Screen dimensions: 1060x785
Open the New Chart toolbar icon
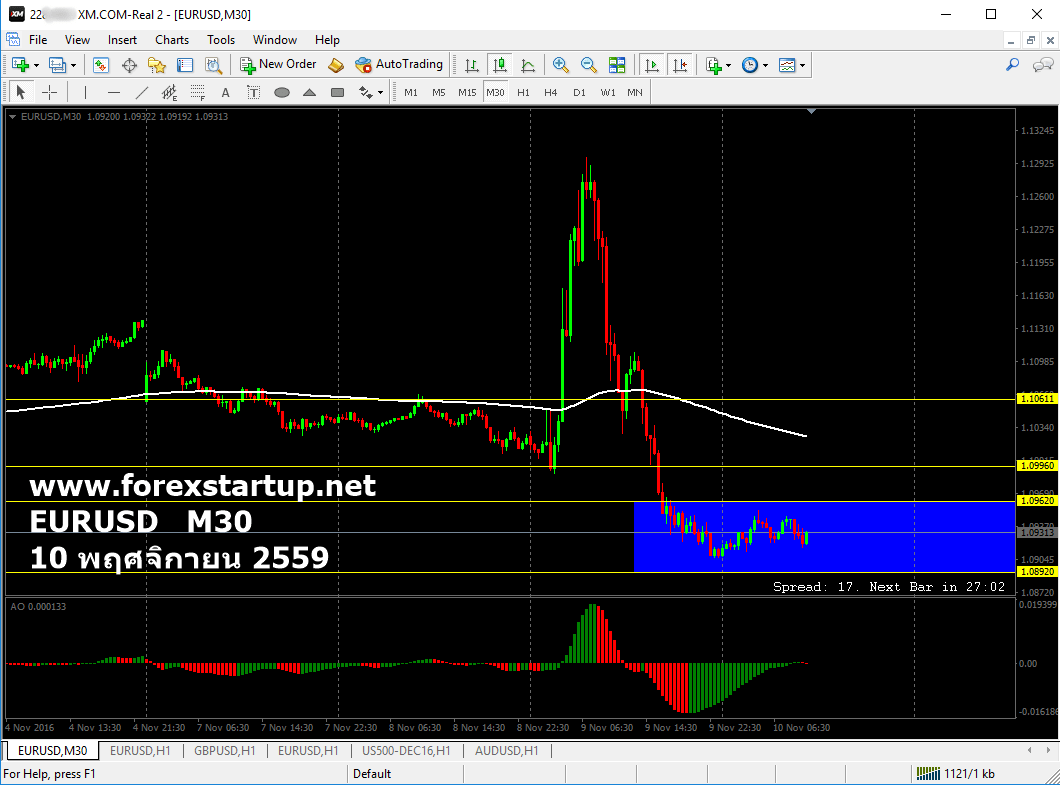tap(20, 65)
